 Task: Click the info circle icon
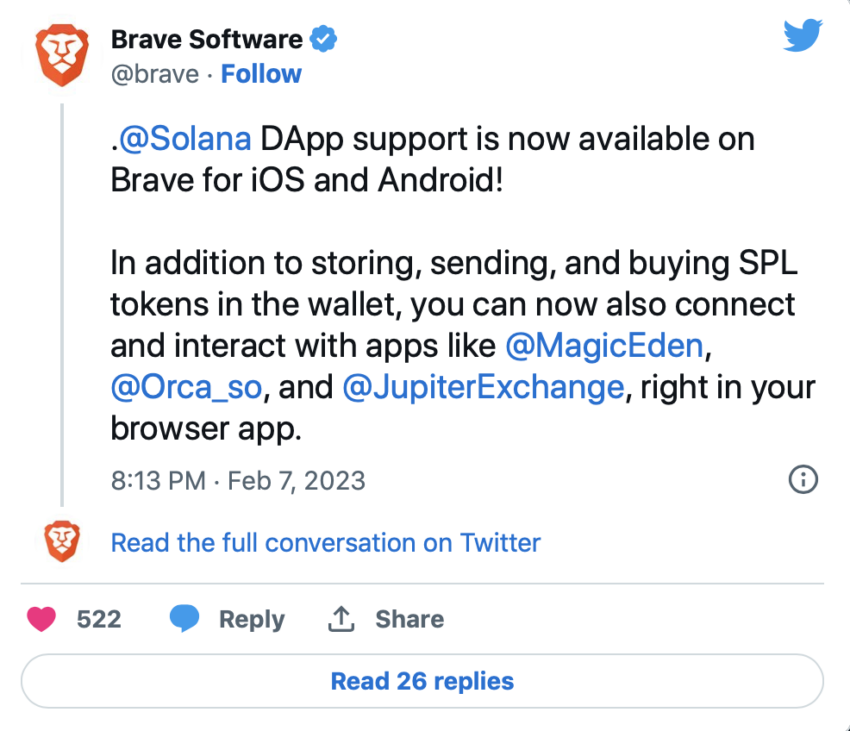(803, 479)
